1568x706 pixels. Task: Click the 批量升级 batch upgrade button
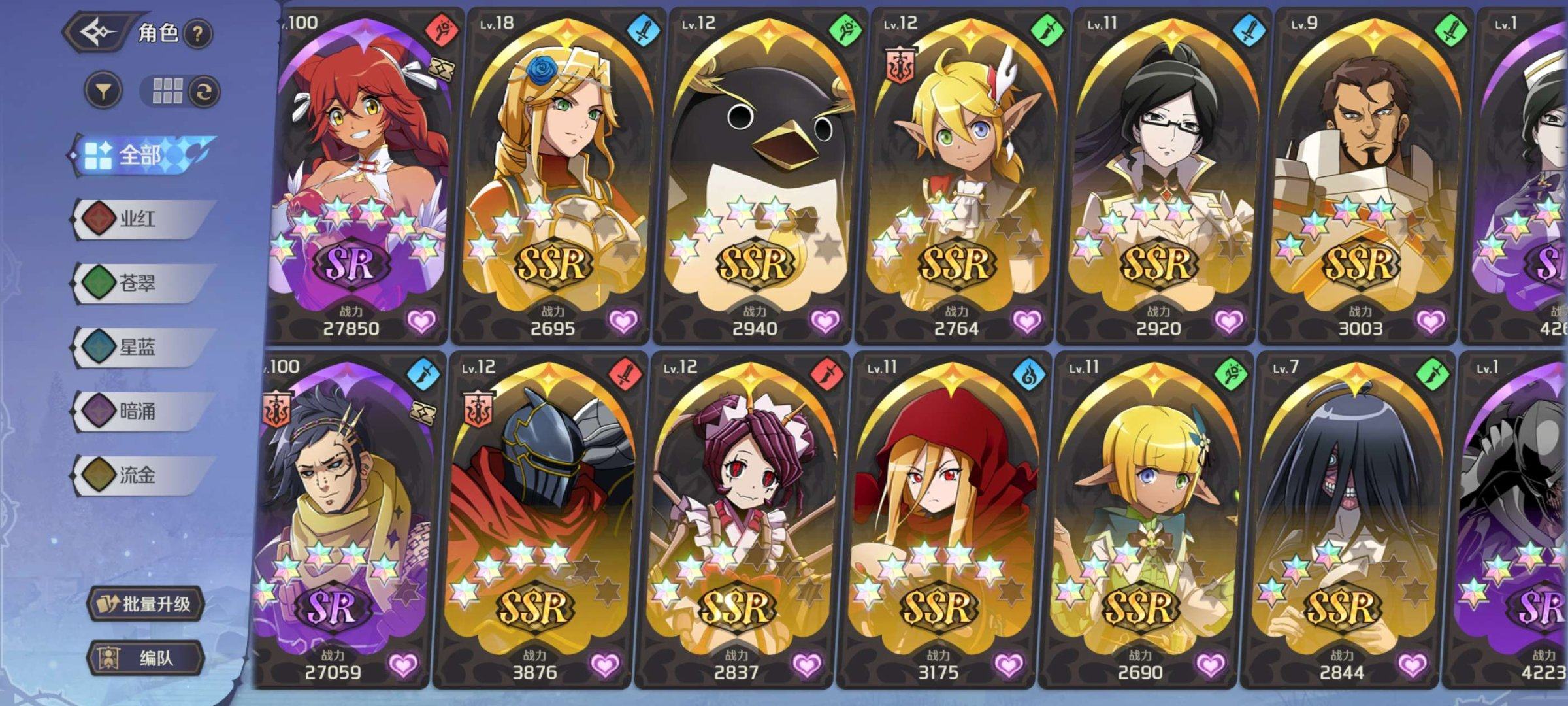146,604
